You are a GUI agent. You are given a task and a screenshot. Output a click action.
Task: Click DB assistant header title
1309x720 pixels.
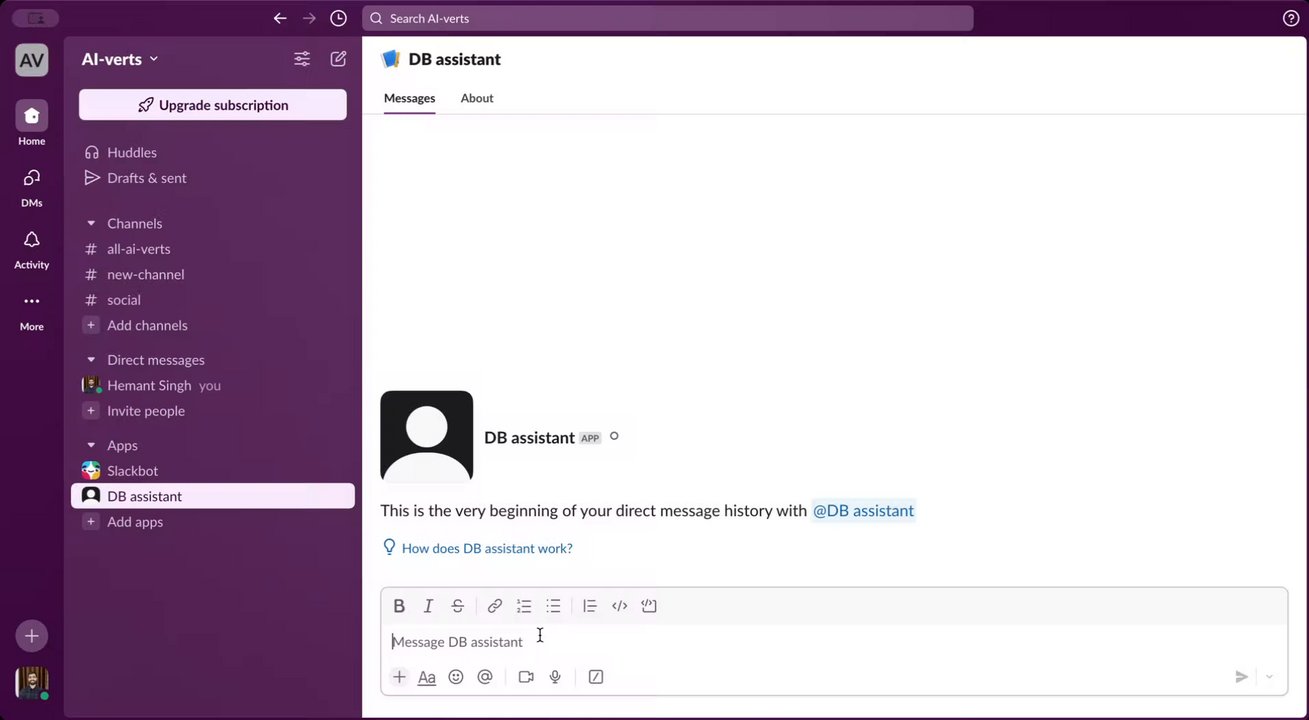pyautogui.click(x=454, y=59)
